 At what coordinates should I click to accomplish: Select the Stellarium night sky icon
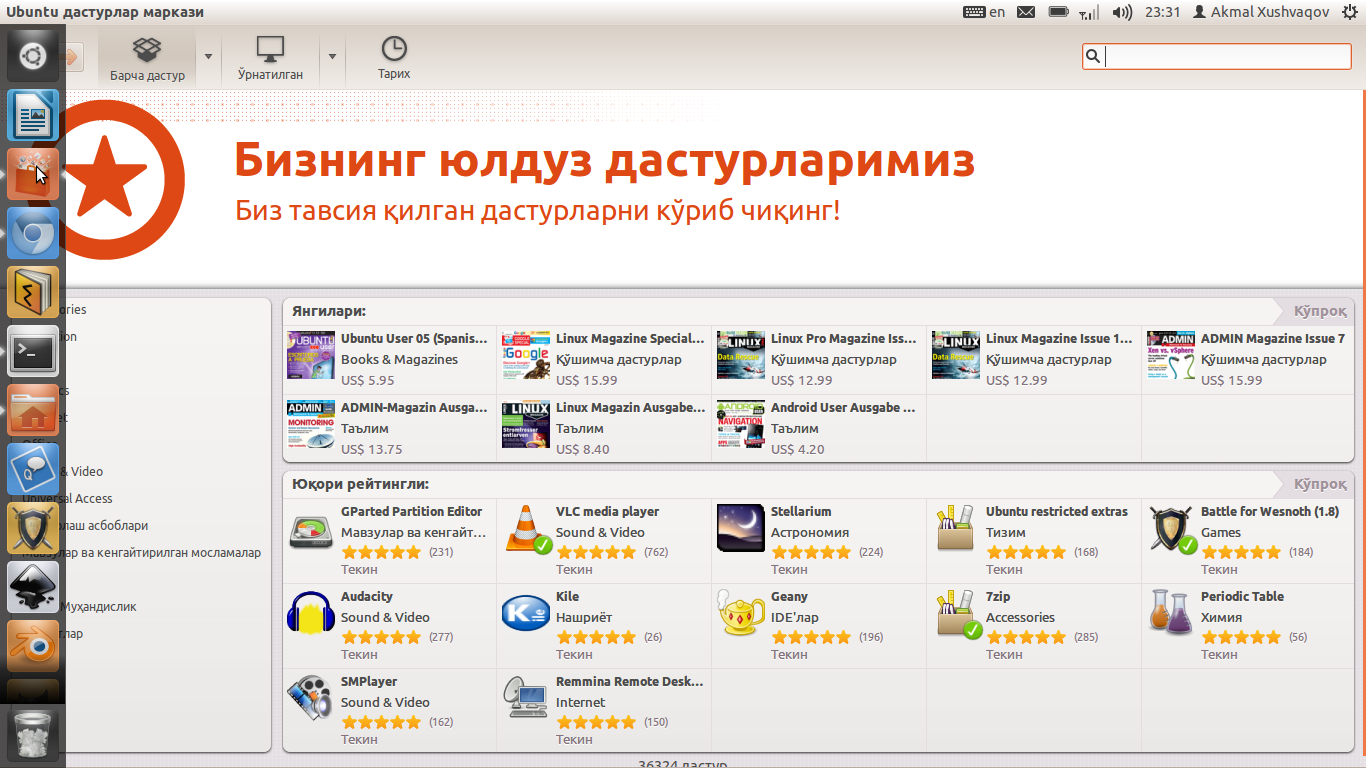(741, 528)
